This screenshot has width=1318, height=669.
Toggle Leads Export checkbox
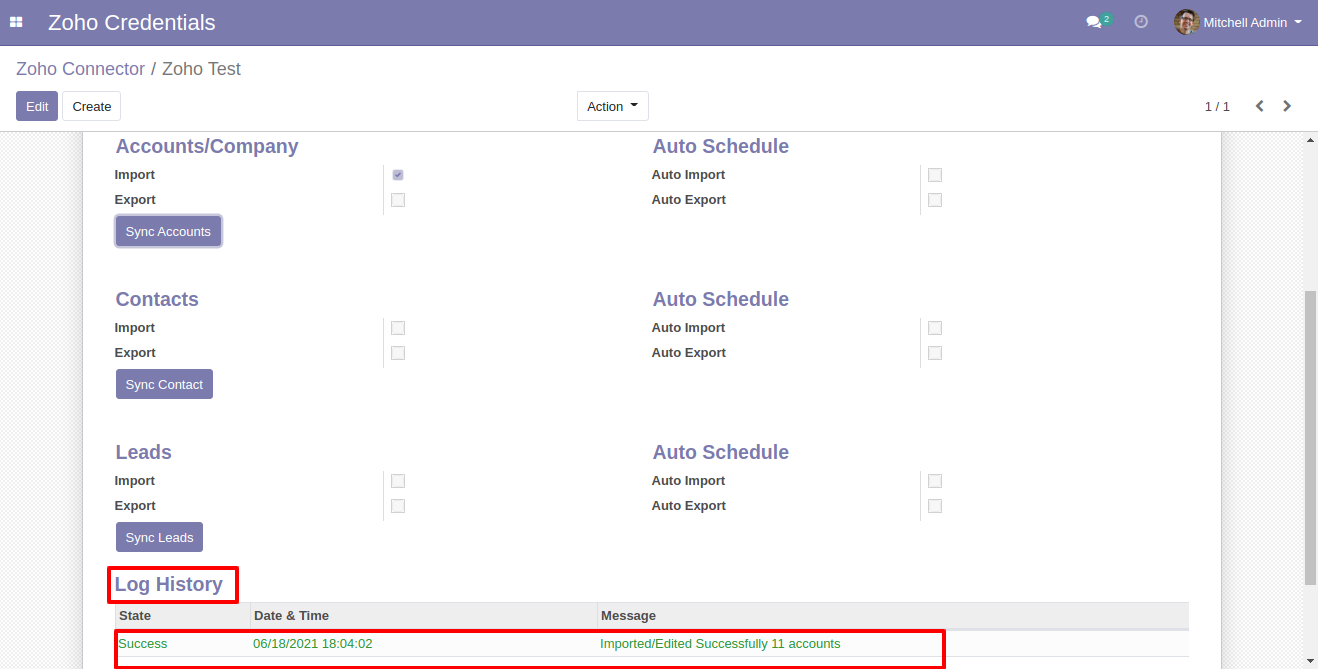click(x=398, y=506)
